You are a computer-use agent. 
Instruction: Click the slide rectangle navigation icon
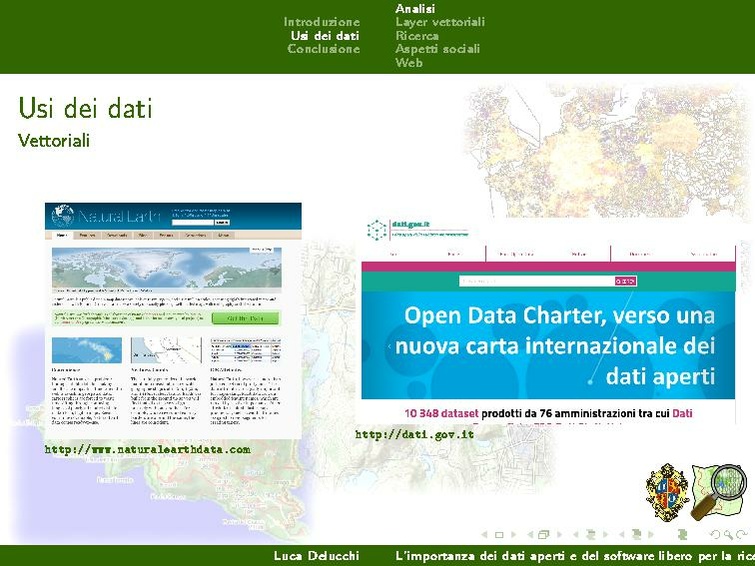(x=499, y=535)
